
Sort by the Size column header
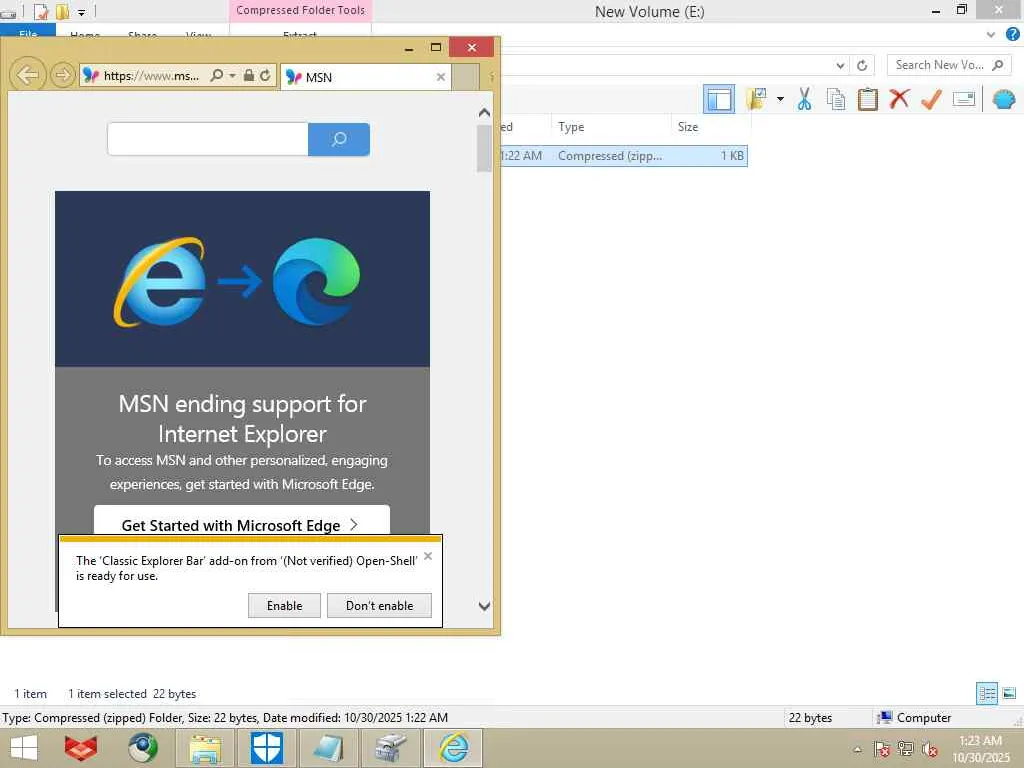(x=709, y=127)
